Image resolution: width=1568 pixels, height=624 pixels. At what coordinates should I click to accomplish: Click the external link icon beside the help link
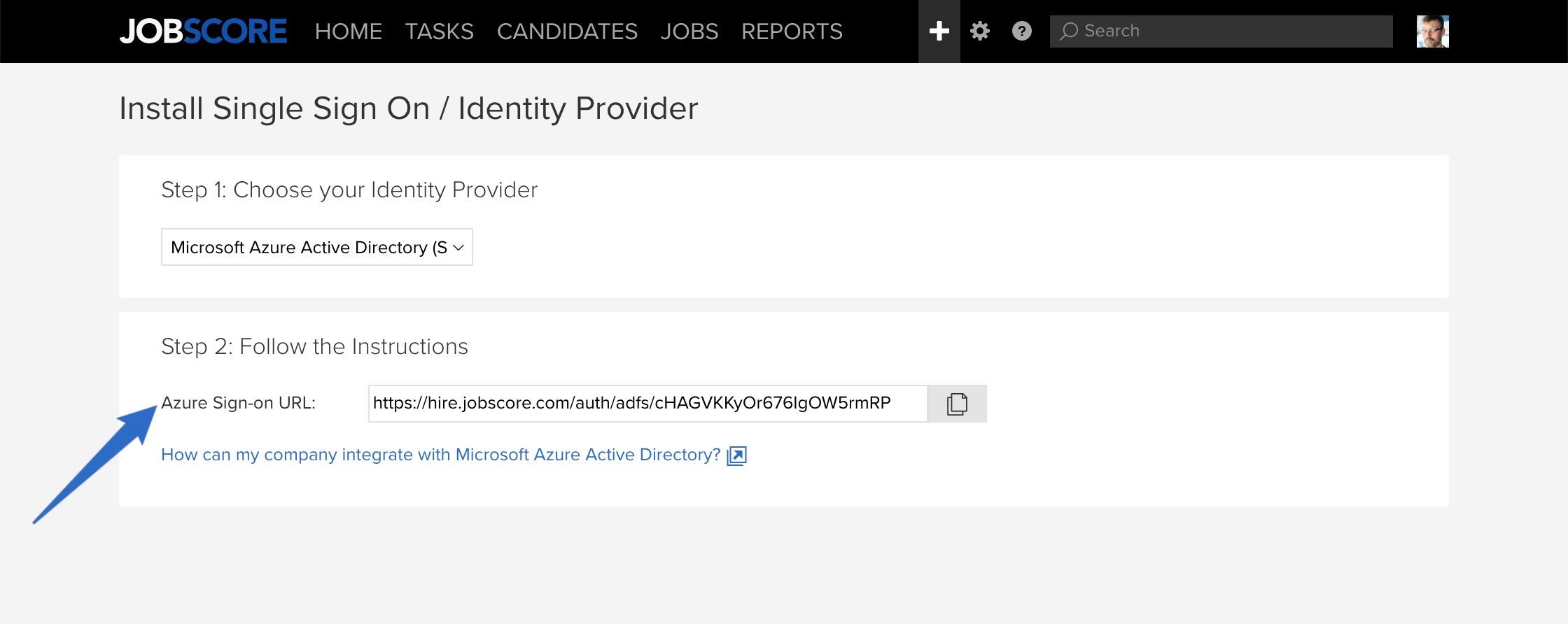point(737,455)
